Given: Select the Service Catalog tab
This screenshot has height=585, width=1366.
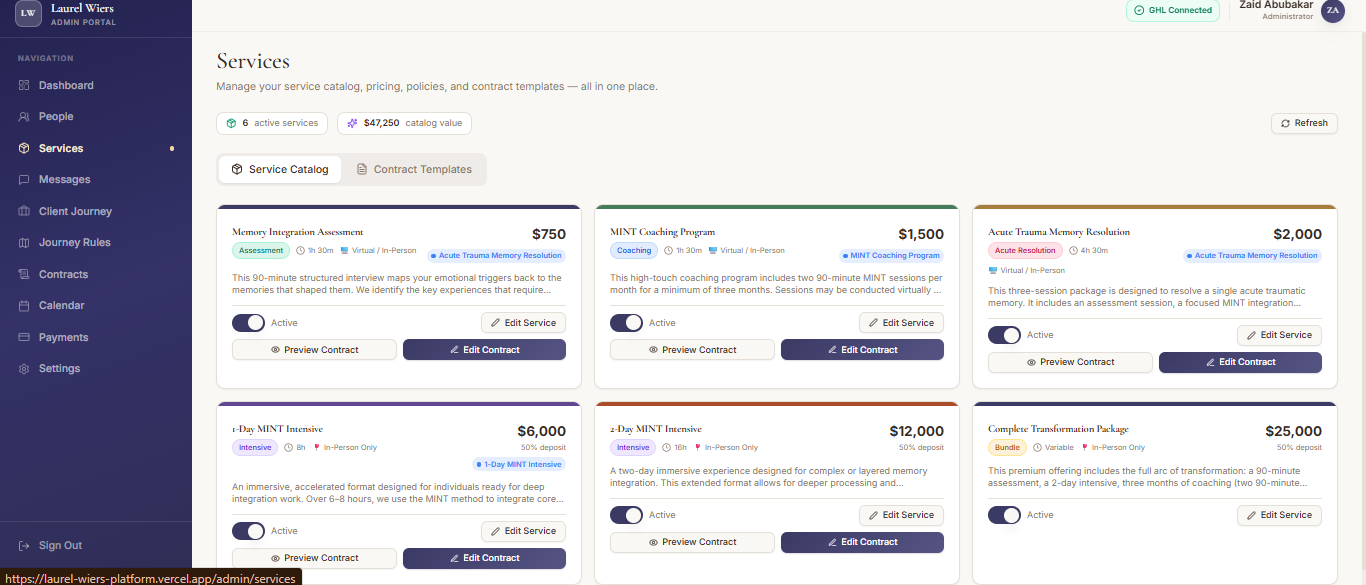Looking at the screenshot, I should tap(280, 170).
